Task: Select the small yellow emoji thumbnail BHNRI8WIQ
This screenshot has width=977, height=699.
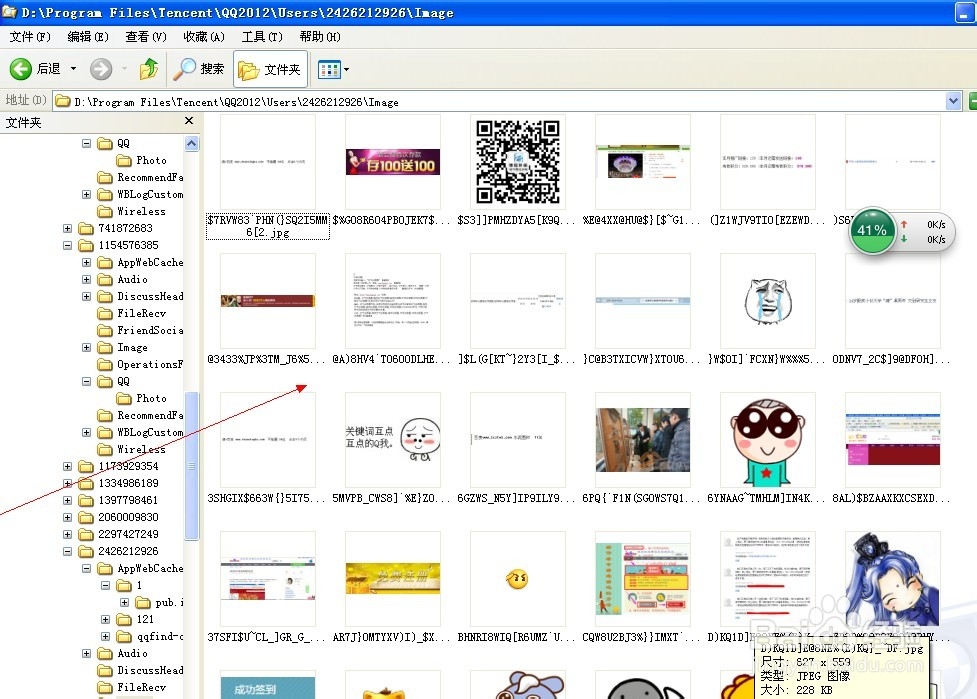Action: coord(517,579)
